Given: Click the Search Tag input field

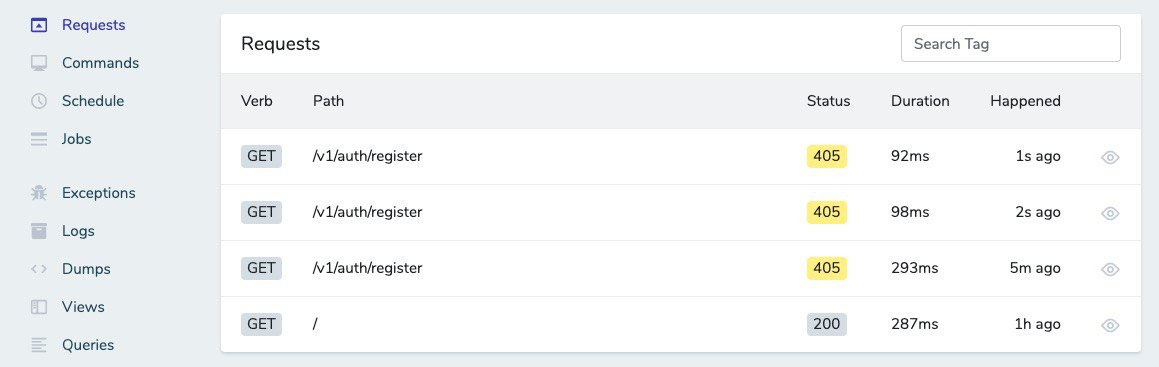Looking at the screenshot, I should 1010,44.
